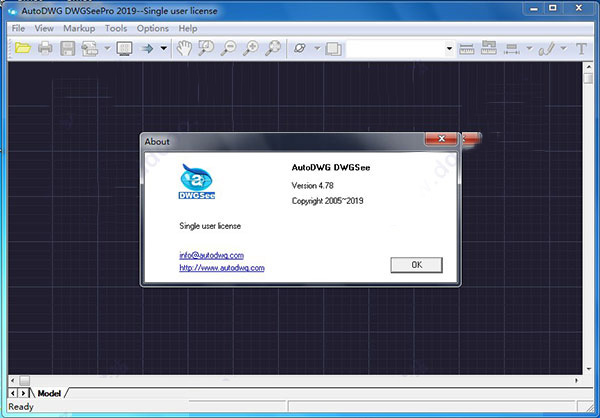Viewport: 600px width, 418px height.
Task: Click the Save floppy disk icon
Action: click(x=68, y=49)
